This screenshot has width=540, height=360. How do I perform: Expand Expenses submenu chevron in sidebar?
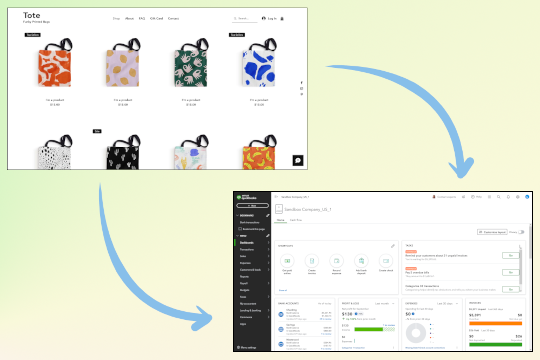pos(268,263)
